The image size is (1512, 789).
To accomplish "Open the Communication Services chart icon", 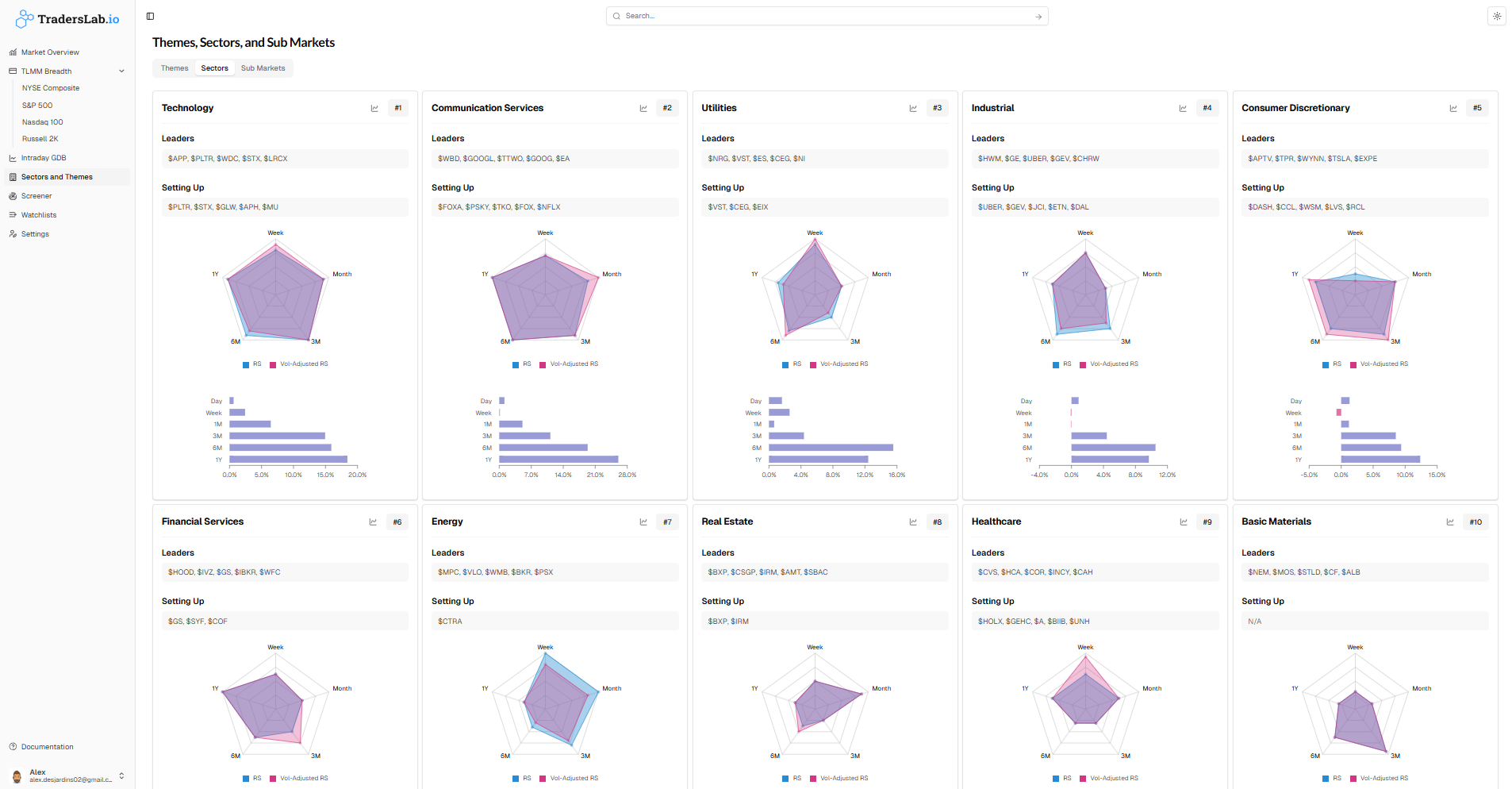I will click(643, 108).
